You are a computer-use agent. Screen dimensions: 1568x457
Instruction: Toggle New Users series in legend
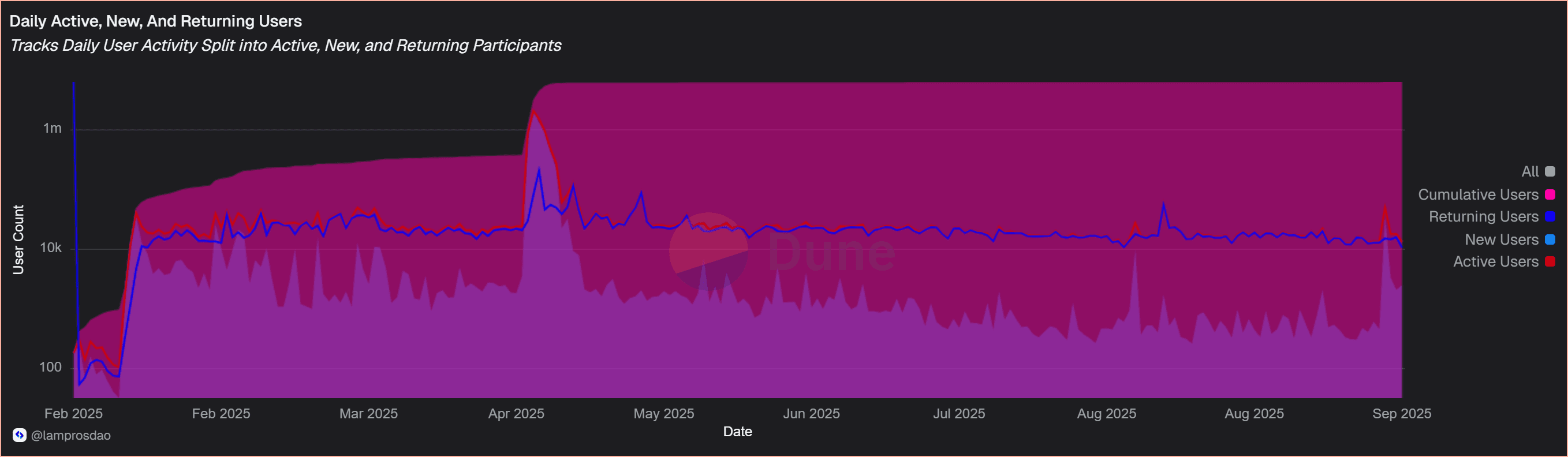(1510, 240)
